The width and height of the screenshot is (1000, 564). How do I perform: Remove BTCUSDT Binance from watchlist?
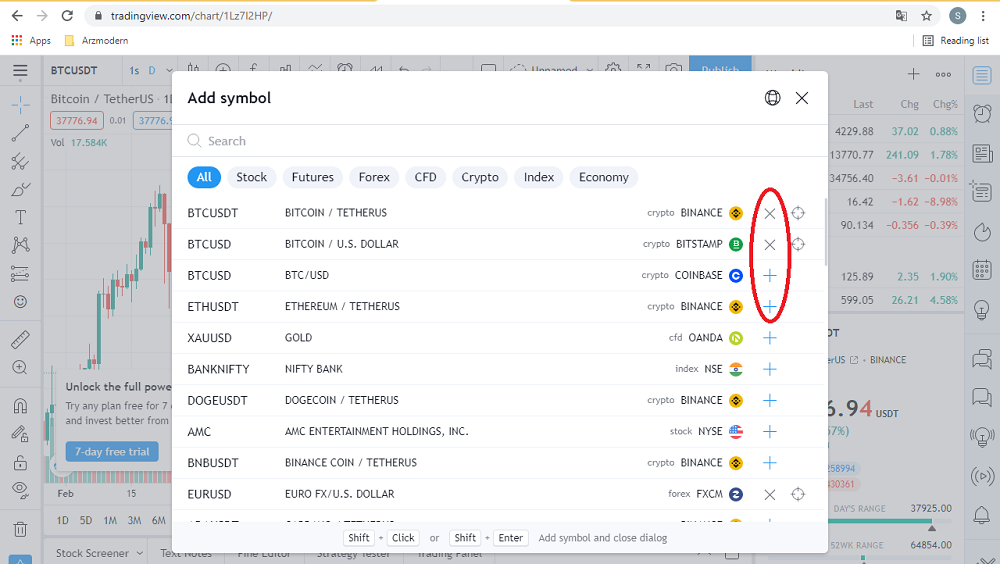[x=769, y=213]
